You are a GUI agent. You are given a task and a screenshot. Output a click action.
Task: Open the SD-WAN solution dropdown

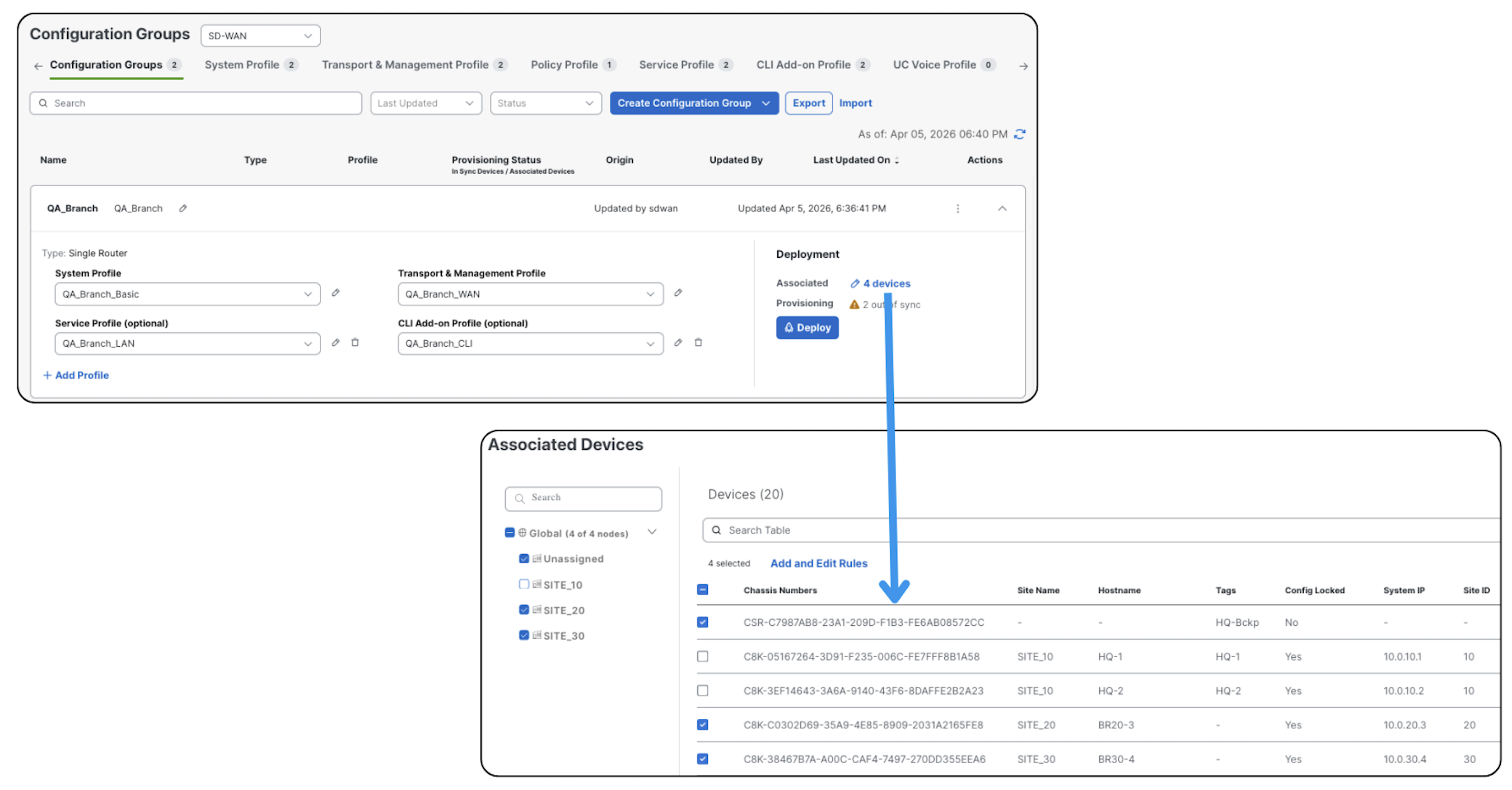(x=260, y=36)
